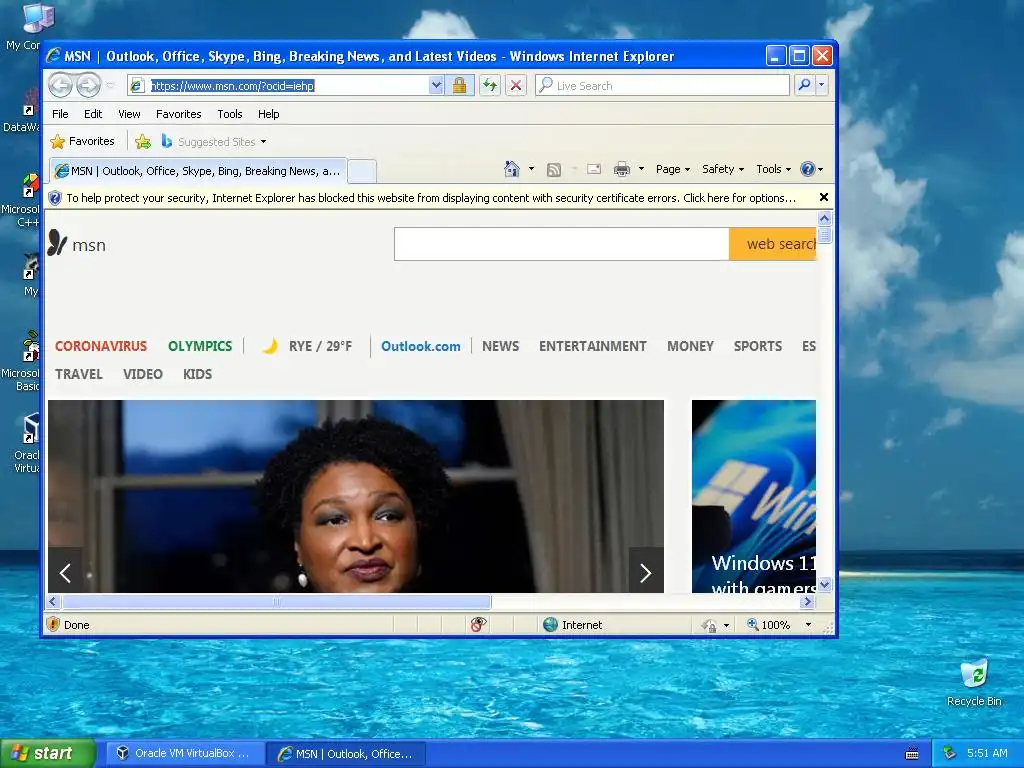Viewport: 1024px width, 768px height.
Task: Open the View menu
Action: [129, 114]
